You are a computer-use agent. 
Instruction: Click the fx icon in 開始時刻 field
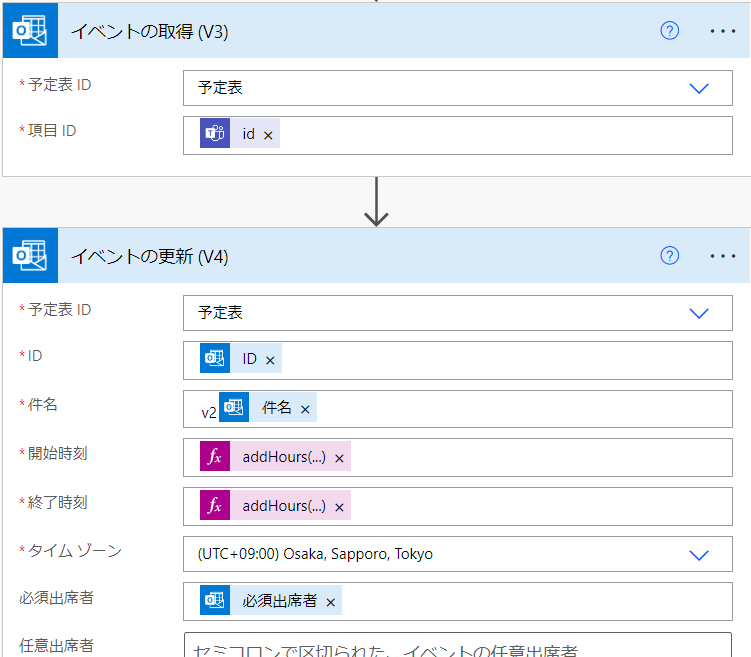[215, 456]
